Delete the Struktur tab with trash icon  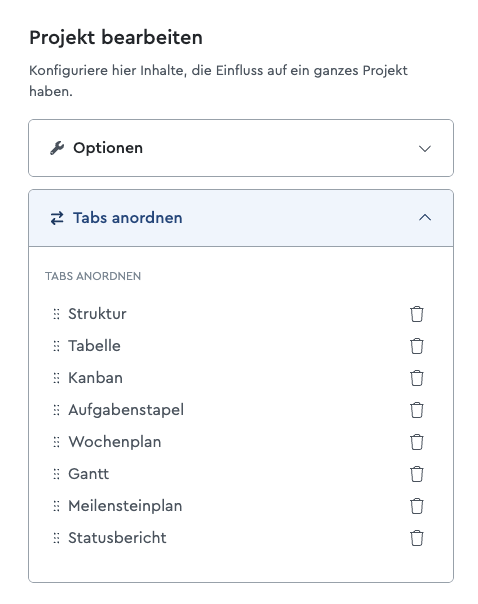(x=416, y=314)
